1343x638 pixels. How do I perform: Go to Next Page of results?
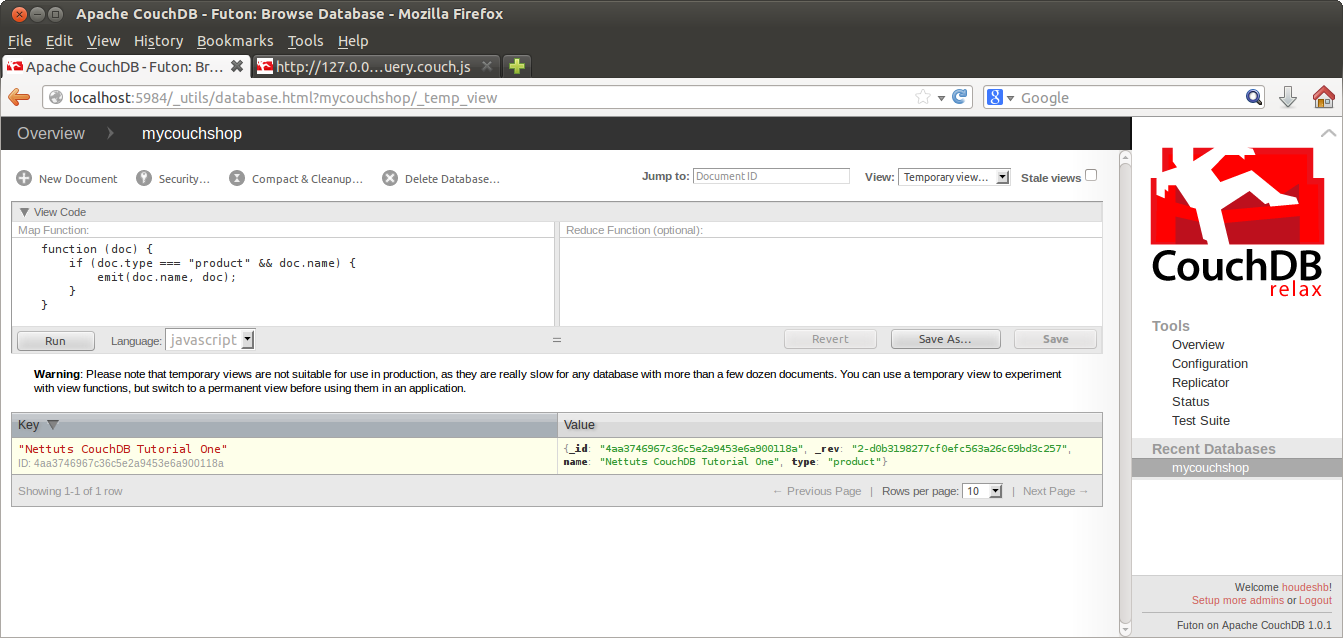1056,491
